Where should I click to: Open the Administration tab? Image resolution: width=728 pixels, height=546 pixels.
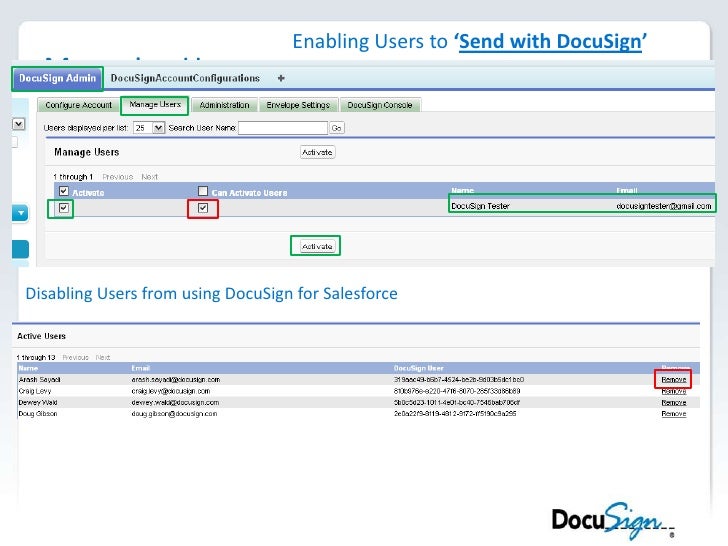224,105
